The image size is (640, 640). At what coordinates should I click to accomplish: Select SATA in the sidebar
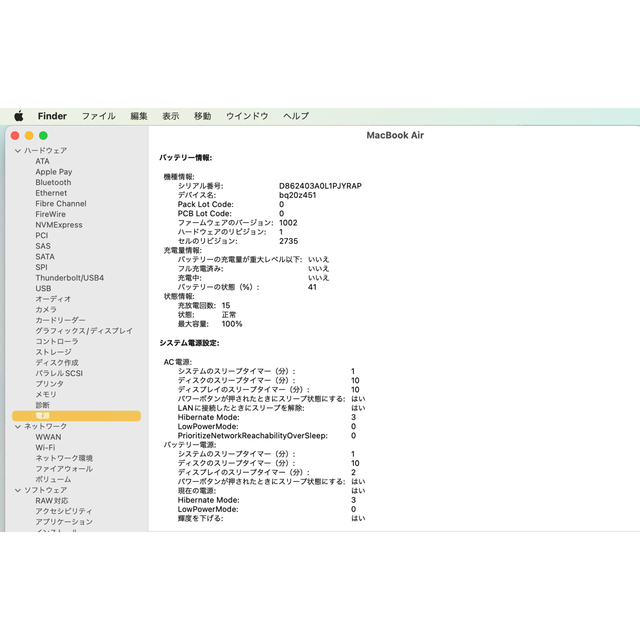[x=45, y=257]
